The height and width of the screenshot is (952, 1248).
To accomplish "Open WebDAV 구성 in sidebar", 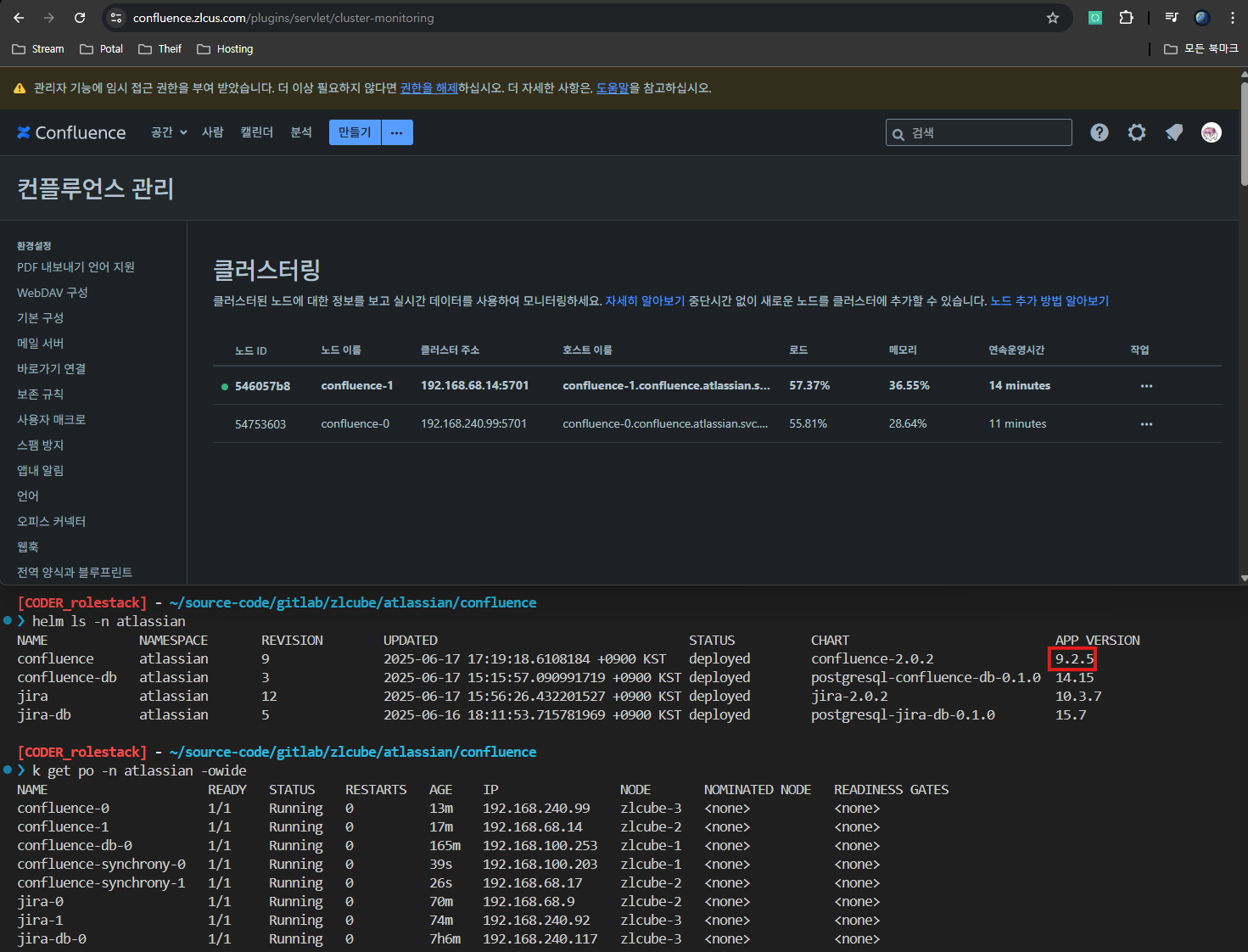I will pyautogui.click(x=53, y=293).
